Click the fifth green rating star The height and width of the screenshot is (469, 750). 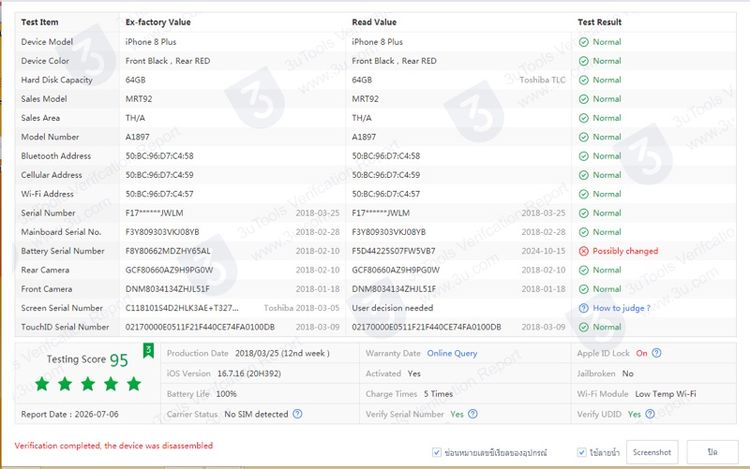(134, 383)
